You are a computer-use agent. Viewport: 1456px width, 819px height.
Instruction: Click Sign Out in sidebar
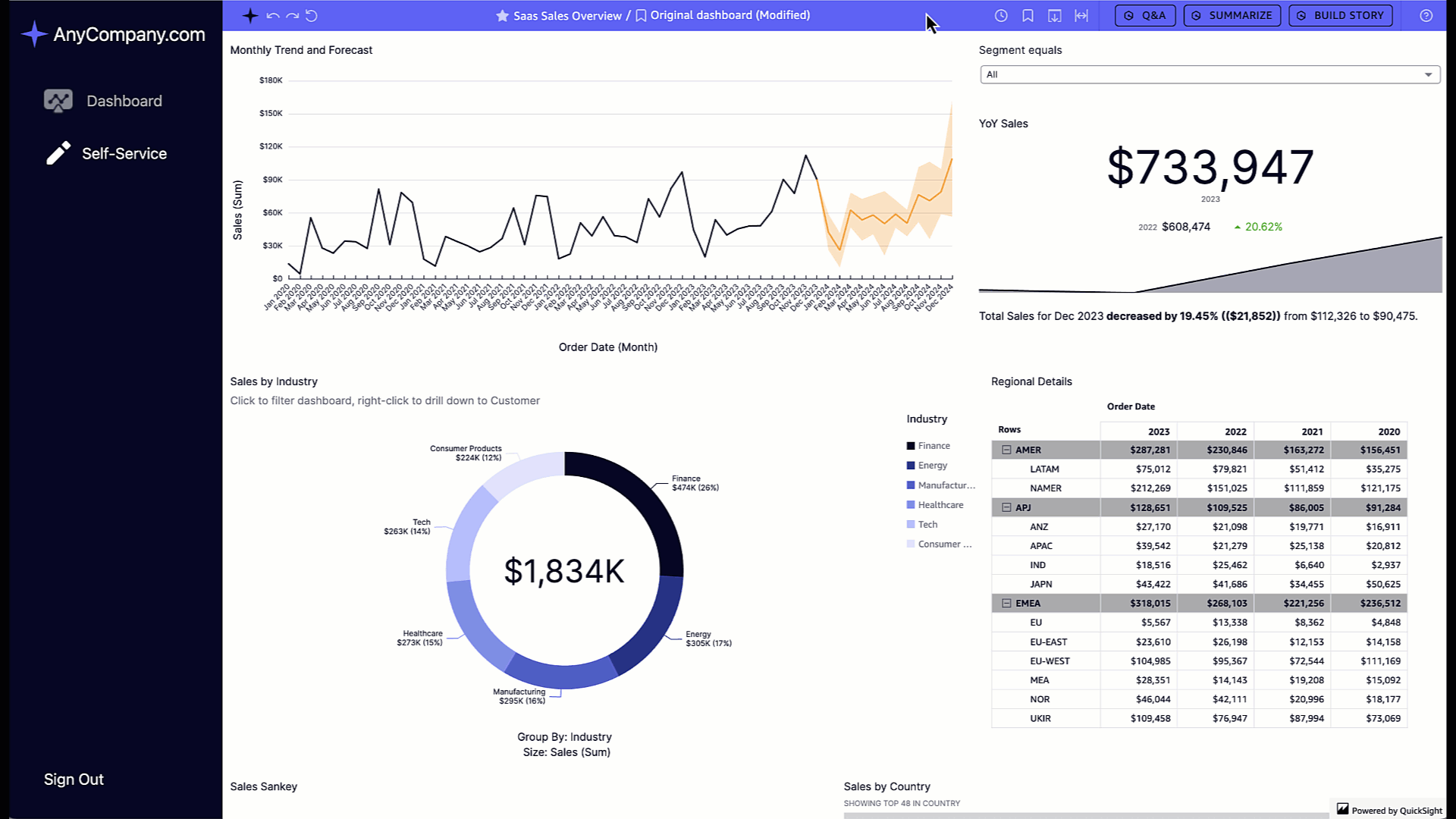tap(74, 780)
